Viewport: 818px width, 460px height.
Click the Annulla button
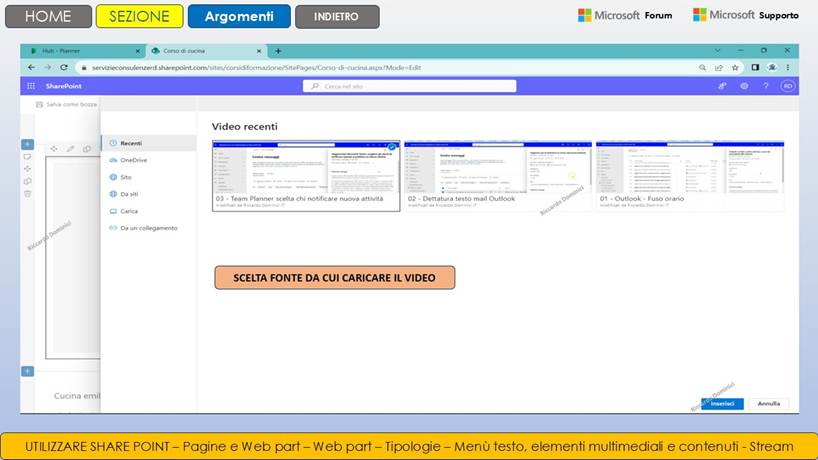coord(768,404)
